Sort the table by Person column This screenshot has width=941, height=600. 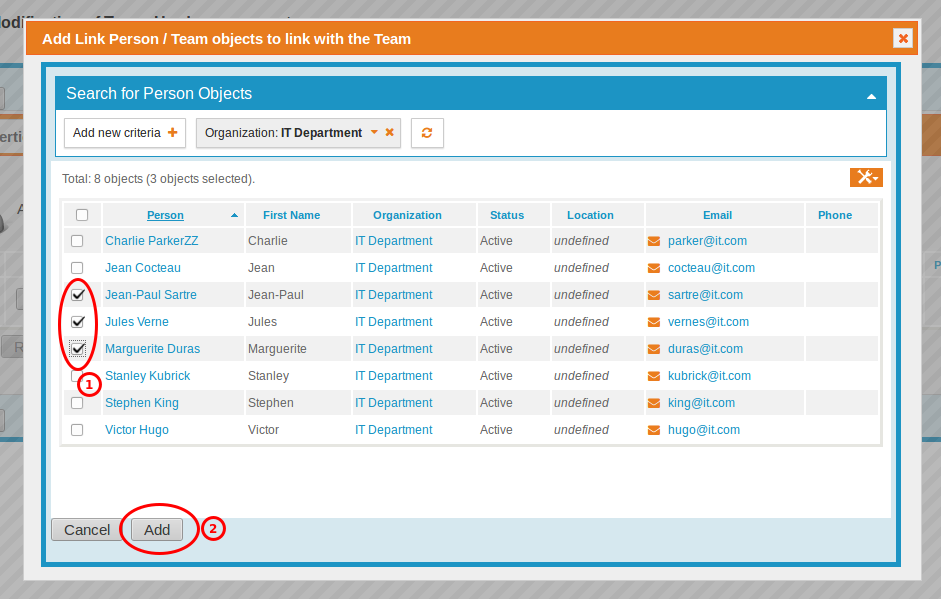tap(165, 214)
